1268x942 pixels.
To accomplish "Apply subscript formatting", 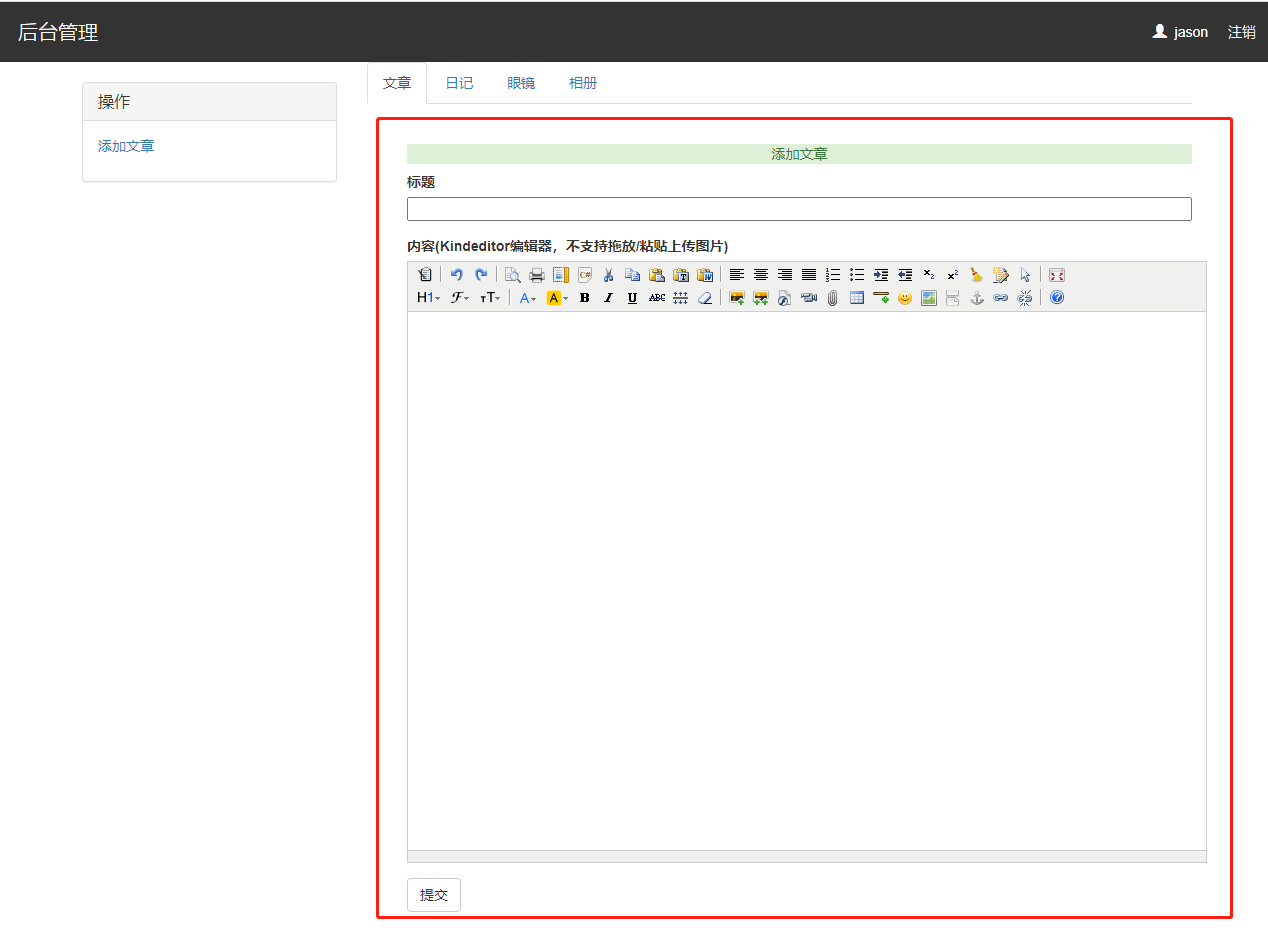I will click(x=929, y=275).
